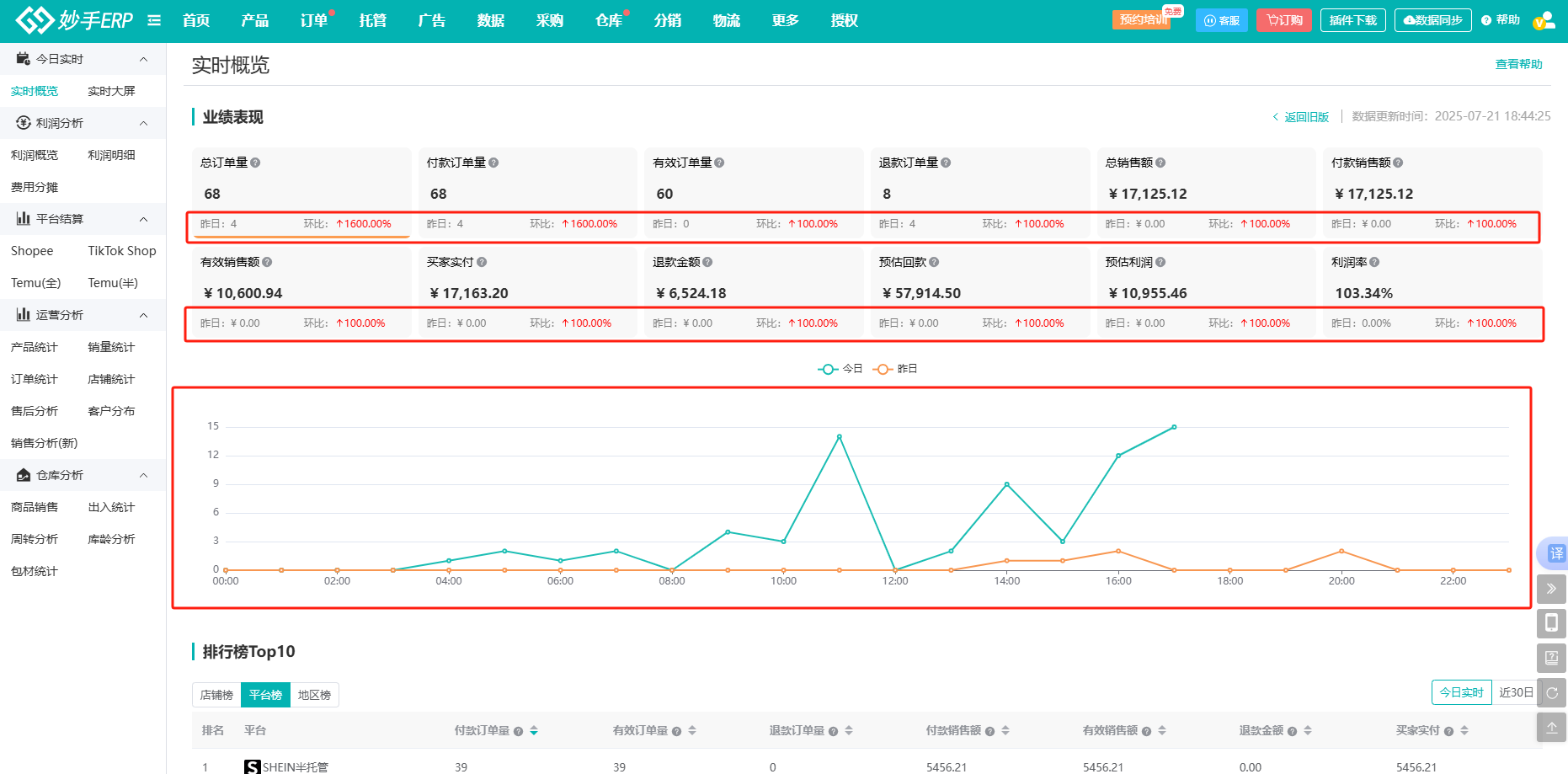
Task: Click the help icon next to 付款销售额
Action: (x=1398, y=163)
